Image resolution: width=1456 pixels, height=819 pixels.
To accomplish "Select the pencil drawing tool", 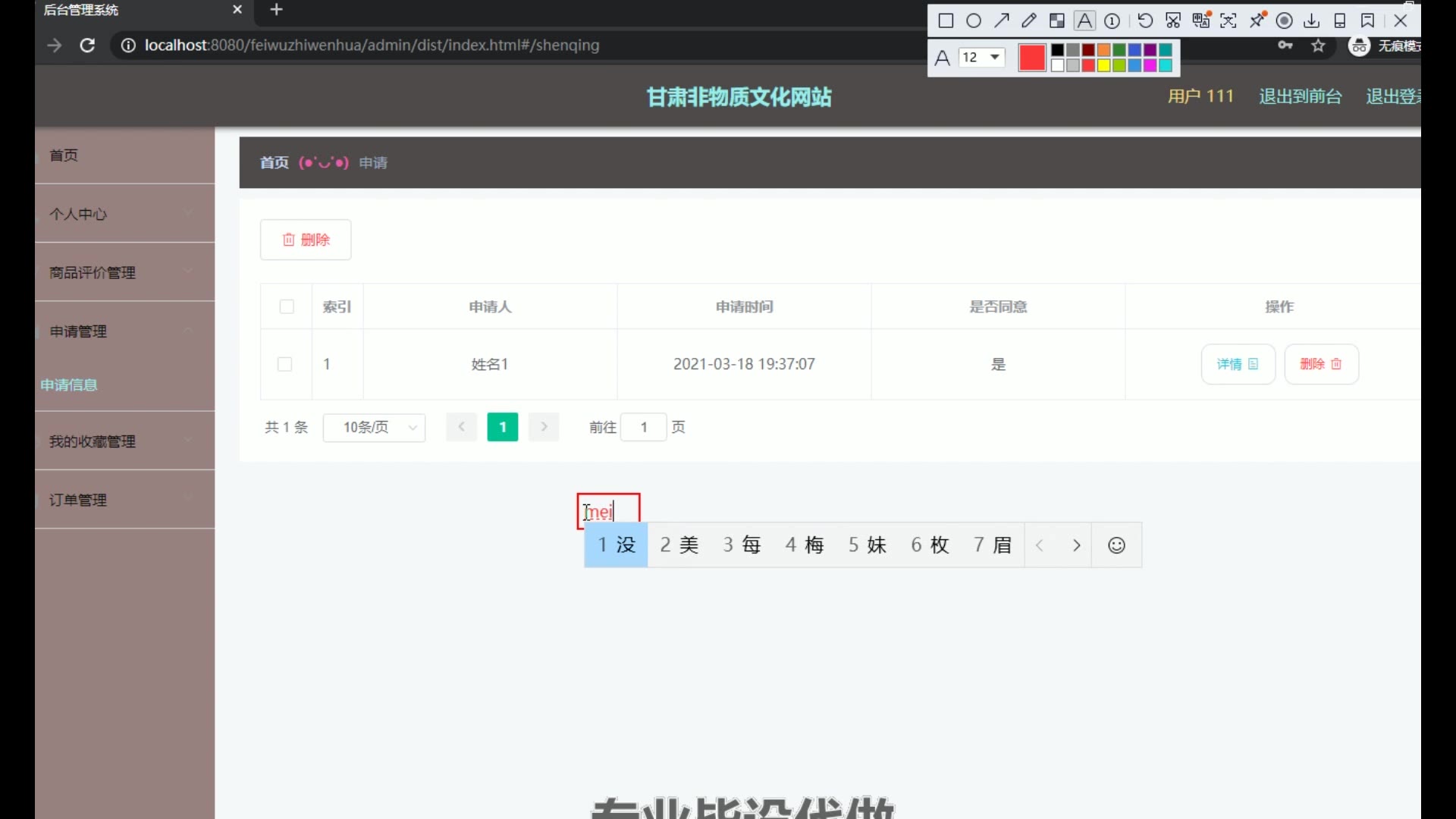I will (1029, 21).
